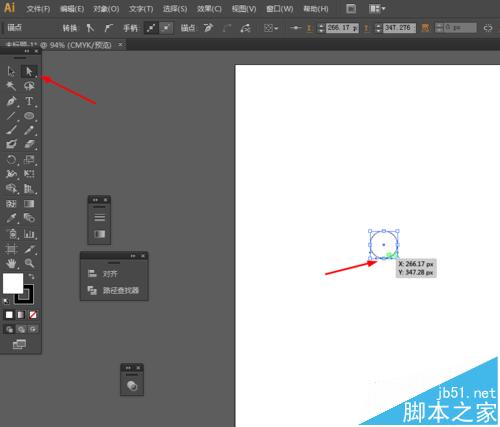Open the Stroke panel icon
The image size is (500, 427).
(x=99, y=218)
